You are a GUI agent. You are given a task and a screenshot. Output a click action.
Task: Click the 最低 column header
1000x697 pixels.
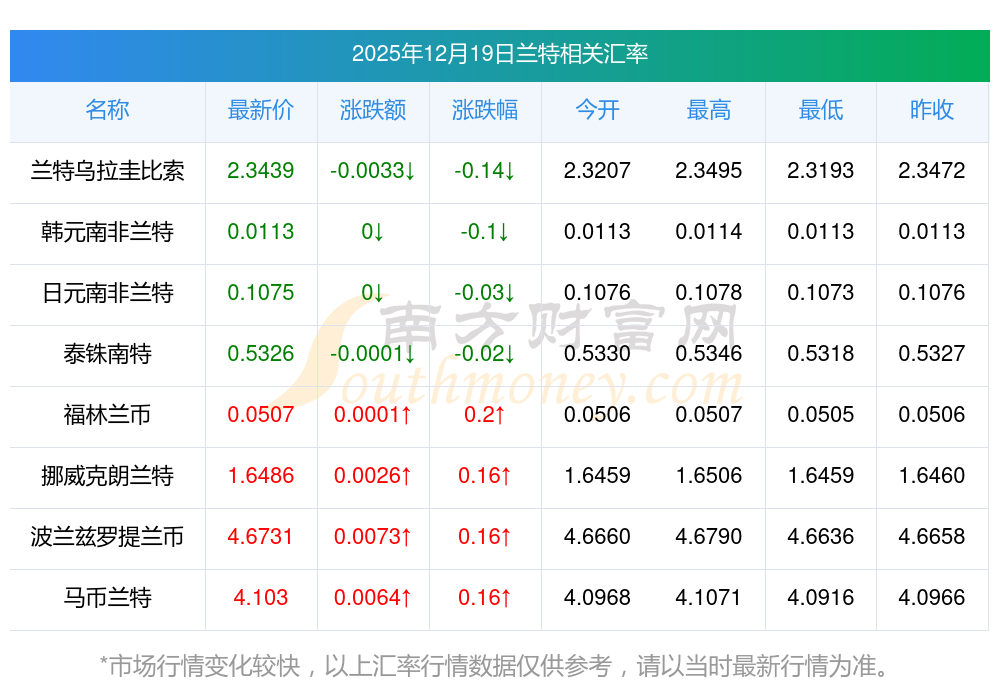[x=821, y=110]
